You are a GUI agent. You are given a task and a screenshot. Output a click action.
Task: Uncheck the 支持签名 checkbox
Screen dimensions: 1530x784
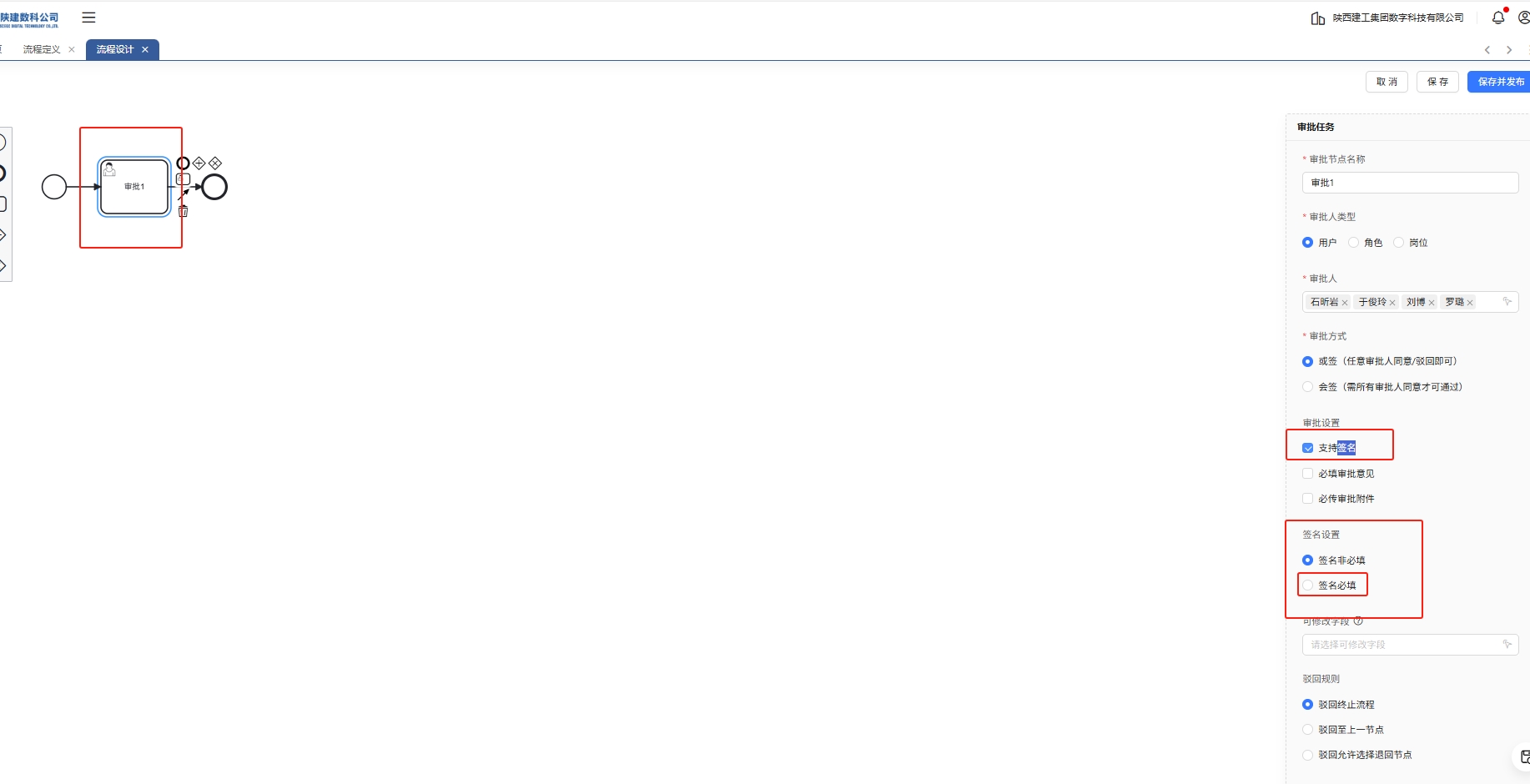[x=1308, y=449]
